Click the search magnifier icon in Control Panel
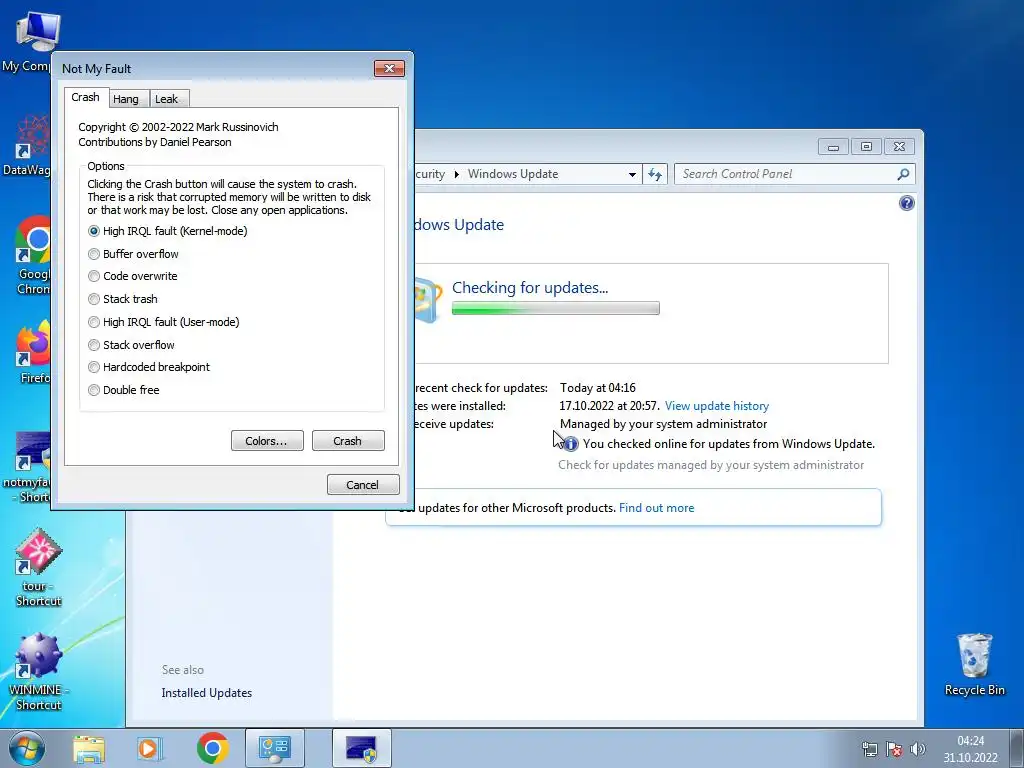This screenshot has height=768, width=1024. coord(903,174)
